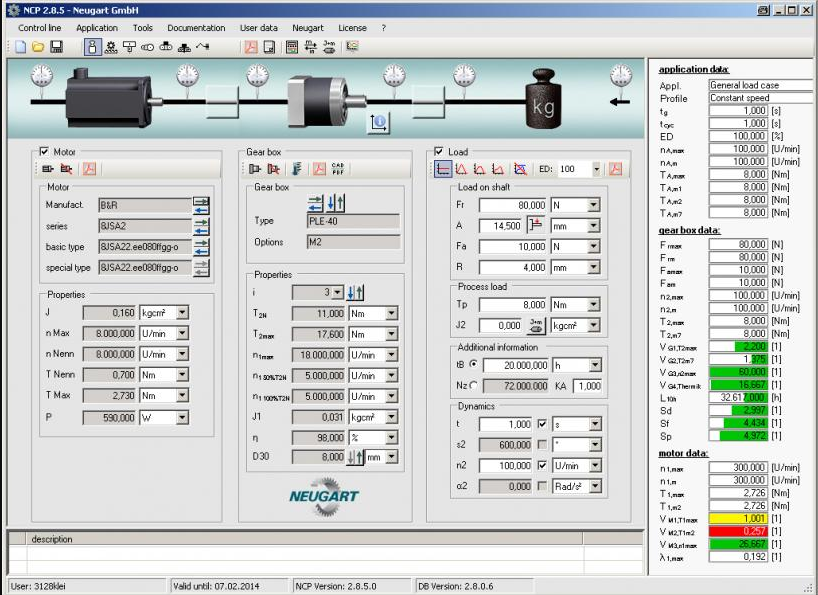Open the Load panel PDF icon
Screen dimensions: 818x595
pyautogui.click(x=616, y=168)
